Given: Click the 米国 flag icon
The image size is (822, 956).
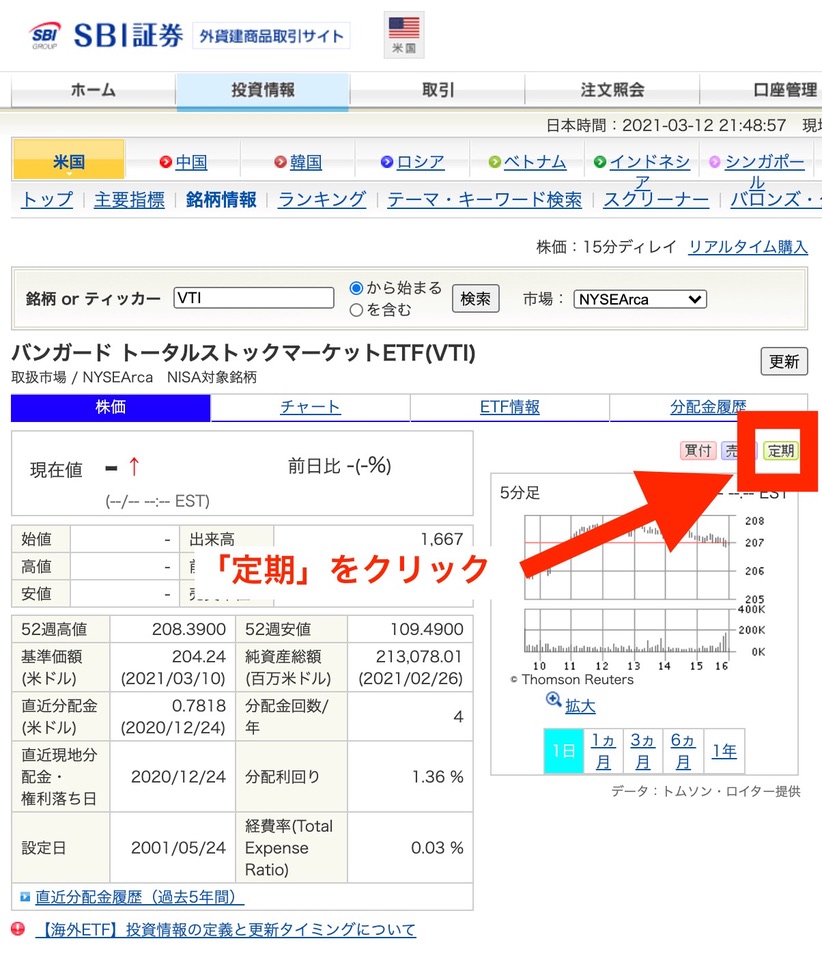Looking at the screenshot, I should (x=404, y=35).
